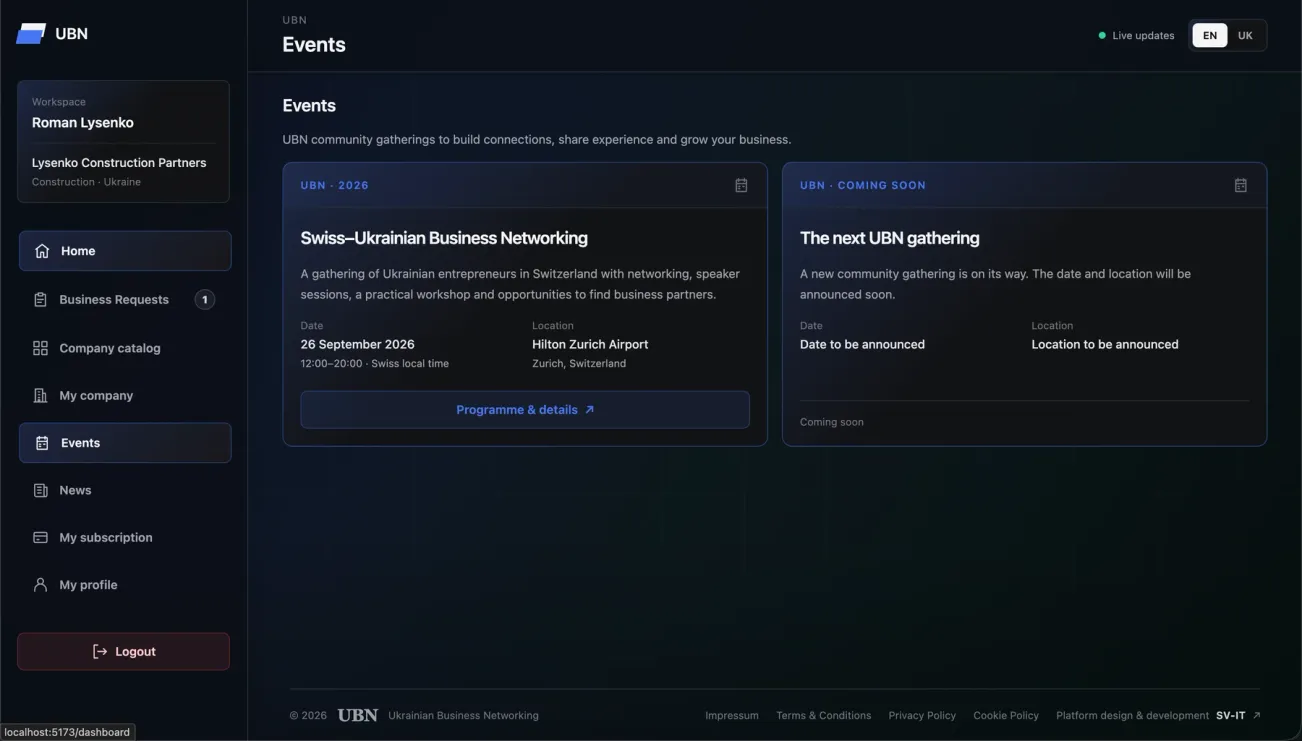Click the Logout arrow icon
The width and height of the screenshot is (1302, 741).
coord(99,652)
